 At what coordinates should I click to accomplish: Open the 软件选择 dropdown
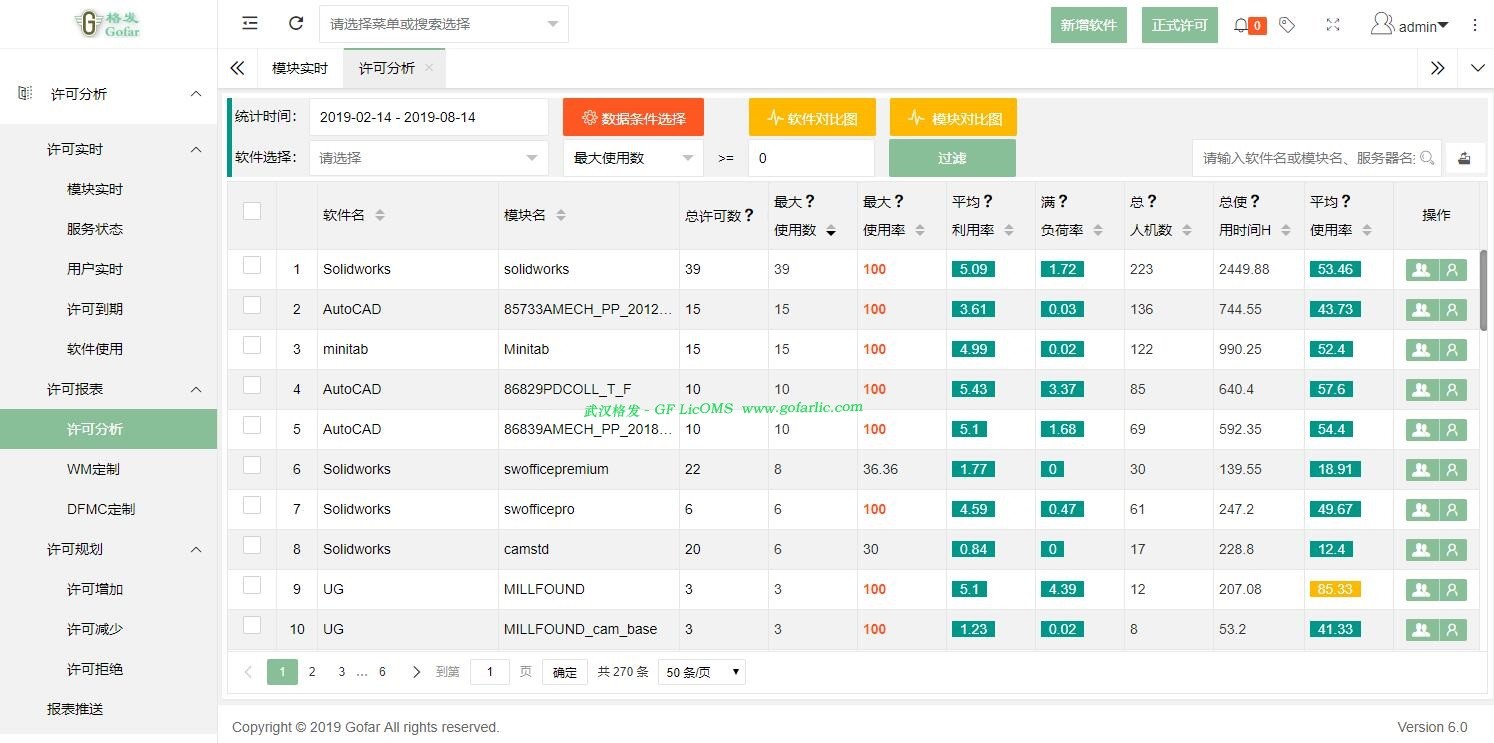point(428,158)
